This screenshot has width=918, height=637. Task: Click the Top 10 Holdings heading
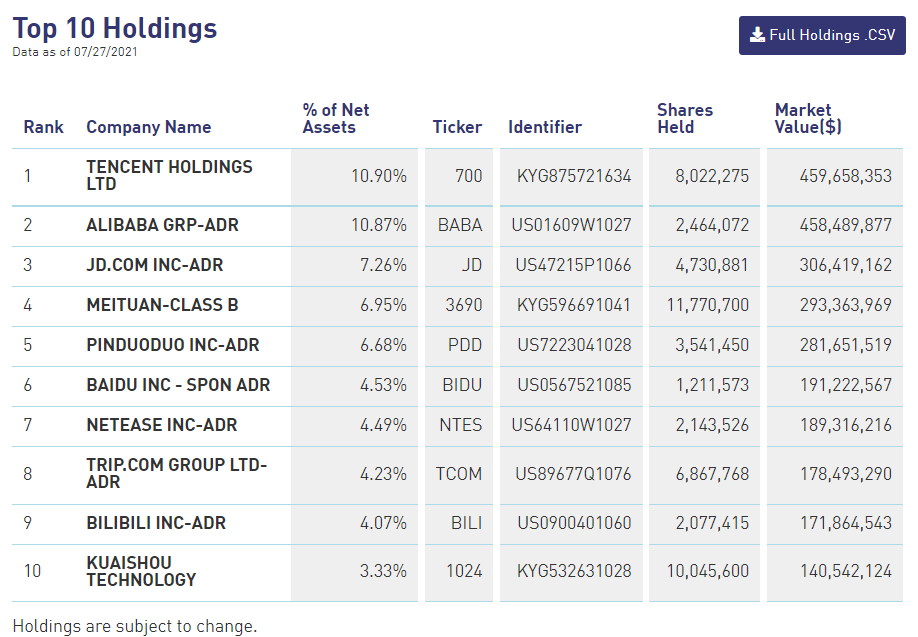[115, 29]
